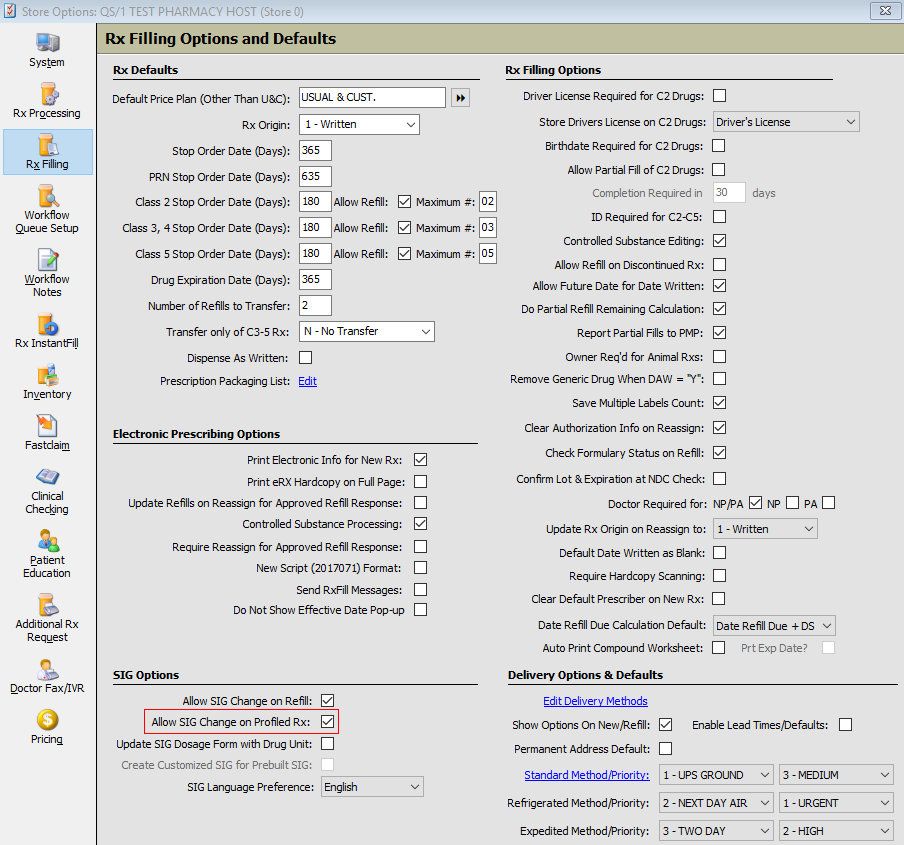Click PRN Stop Order Date field
Viewport: 904px width, 845px height.
pos(315,176)
